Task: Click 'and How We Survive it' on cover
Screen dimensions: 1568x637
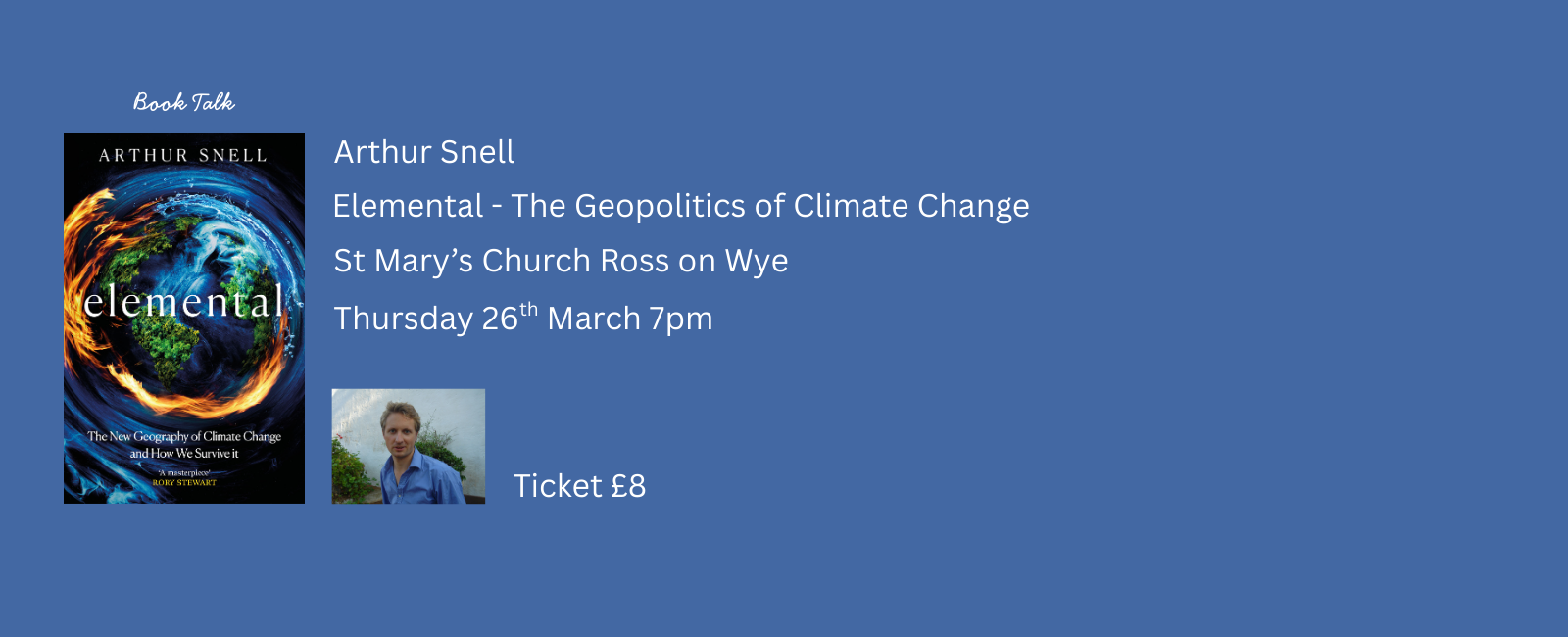Action: (x=184, y=453)
